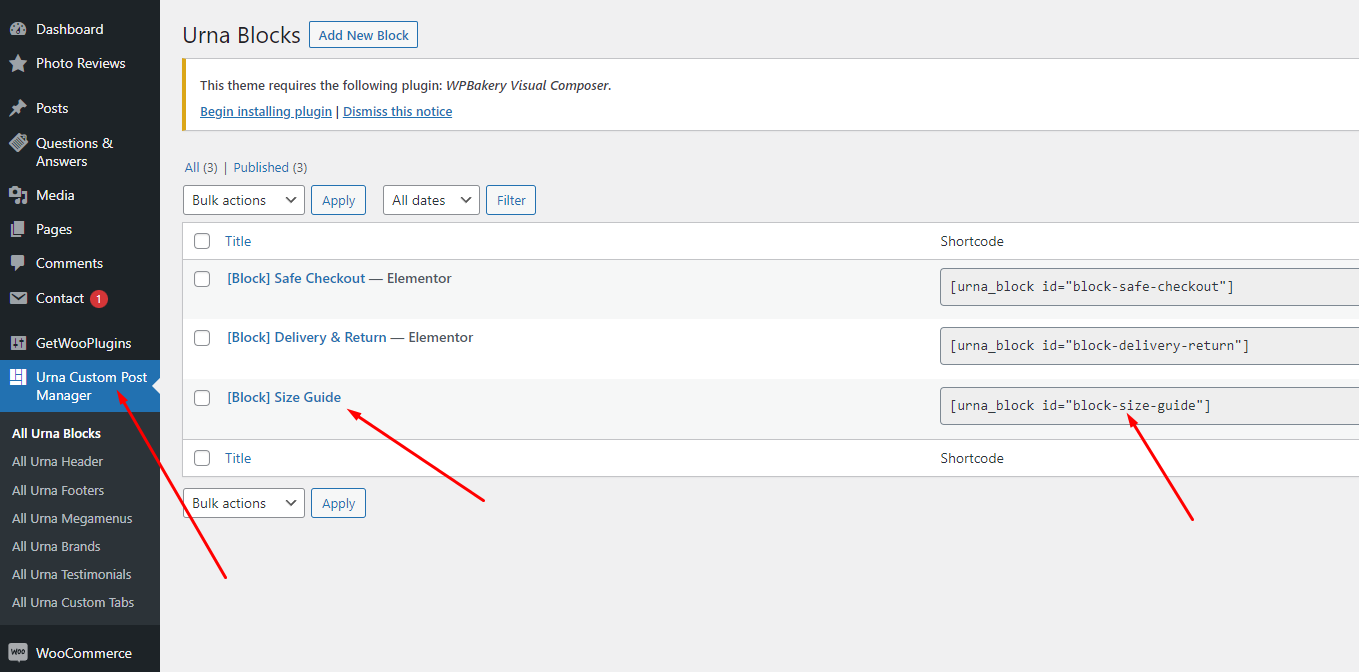Click the Dashboard gauge icon
Image resolution: width=1359 pixels, height=672 pixels.
coord(18,29)
